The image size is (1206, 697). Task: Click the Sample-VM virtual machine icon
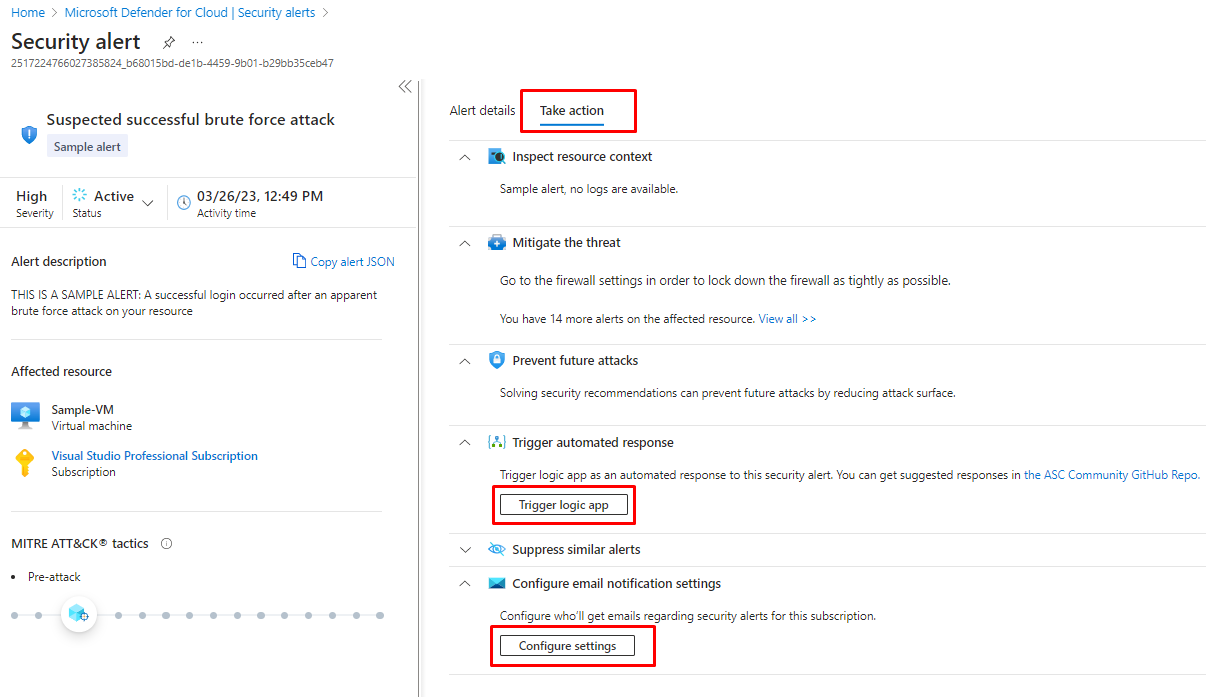pos(25,414)
